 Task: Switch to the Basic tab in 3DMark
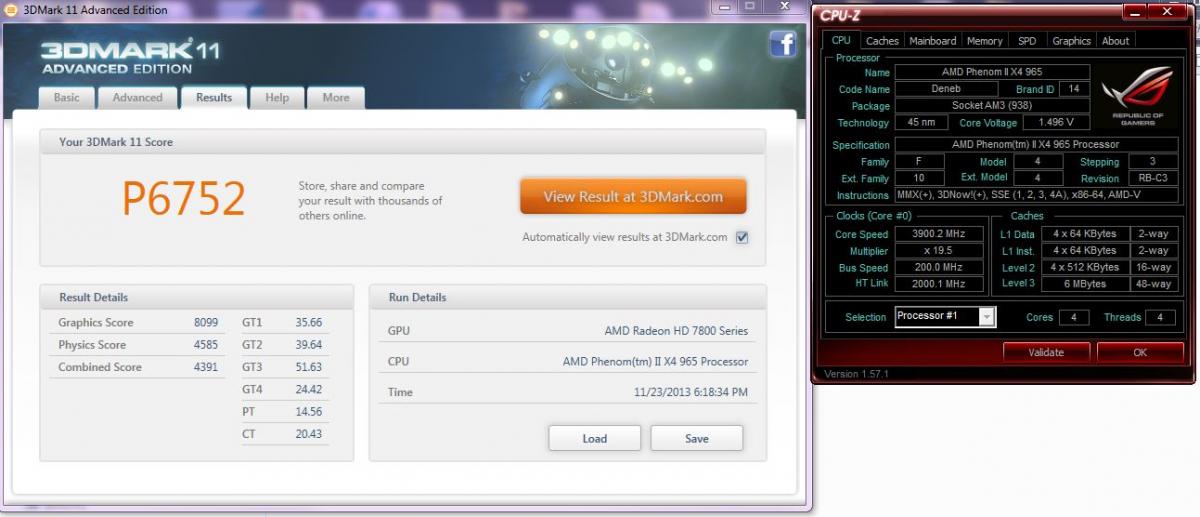click(67, 97)
